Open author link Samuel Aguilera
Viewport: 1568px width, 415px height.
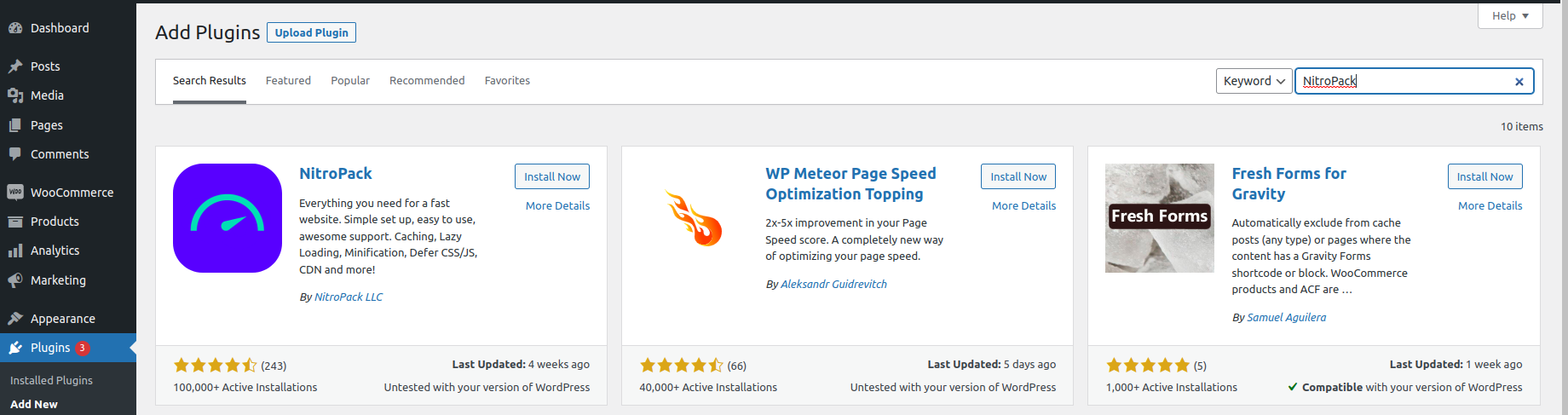tap(1286, 318)
